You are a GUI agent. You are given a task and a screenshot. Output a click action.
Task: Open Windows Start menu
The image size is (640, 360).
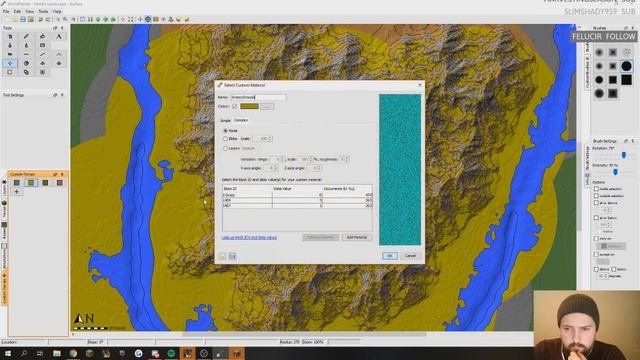(7, 353)
